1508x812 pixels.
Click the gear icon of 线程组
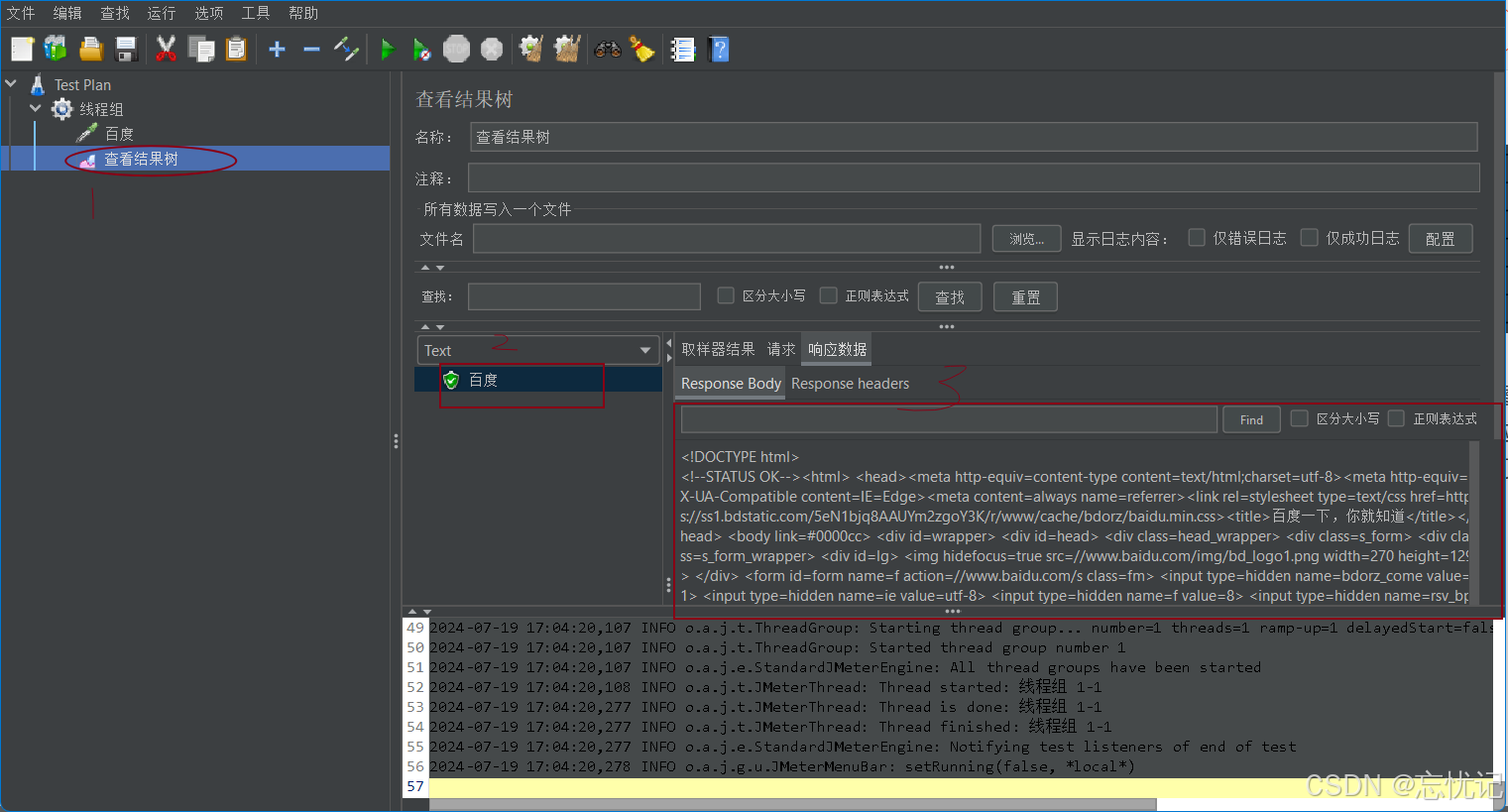click(62, 109)
